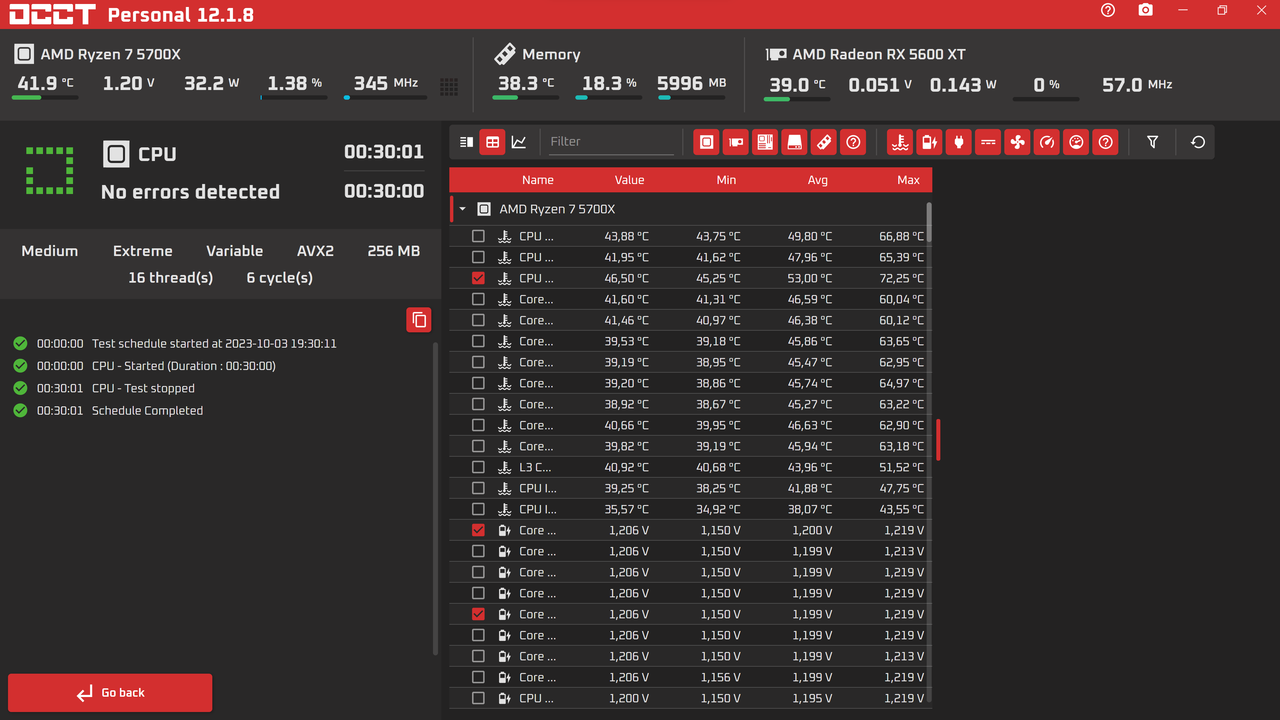Screen dimensions: 1280x720
Task: Check the box for 35,57 °C row
Action: [x=478, y=509]
